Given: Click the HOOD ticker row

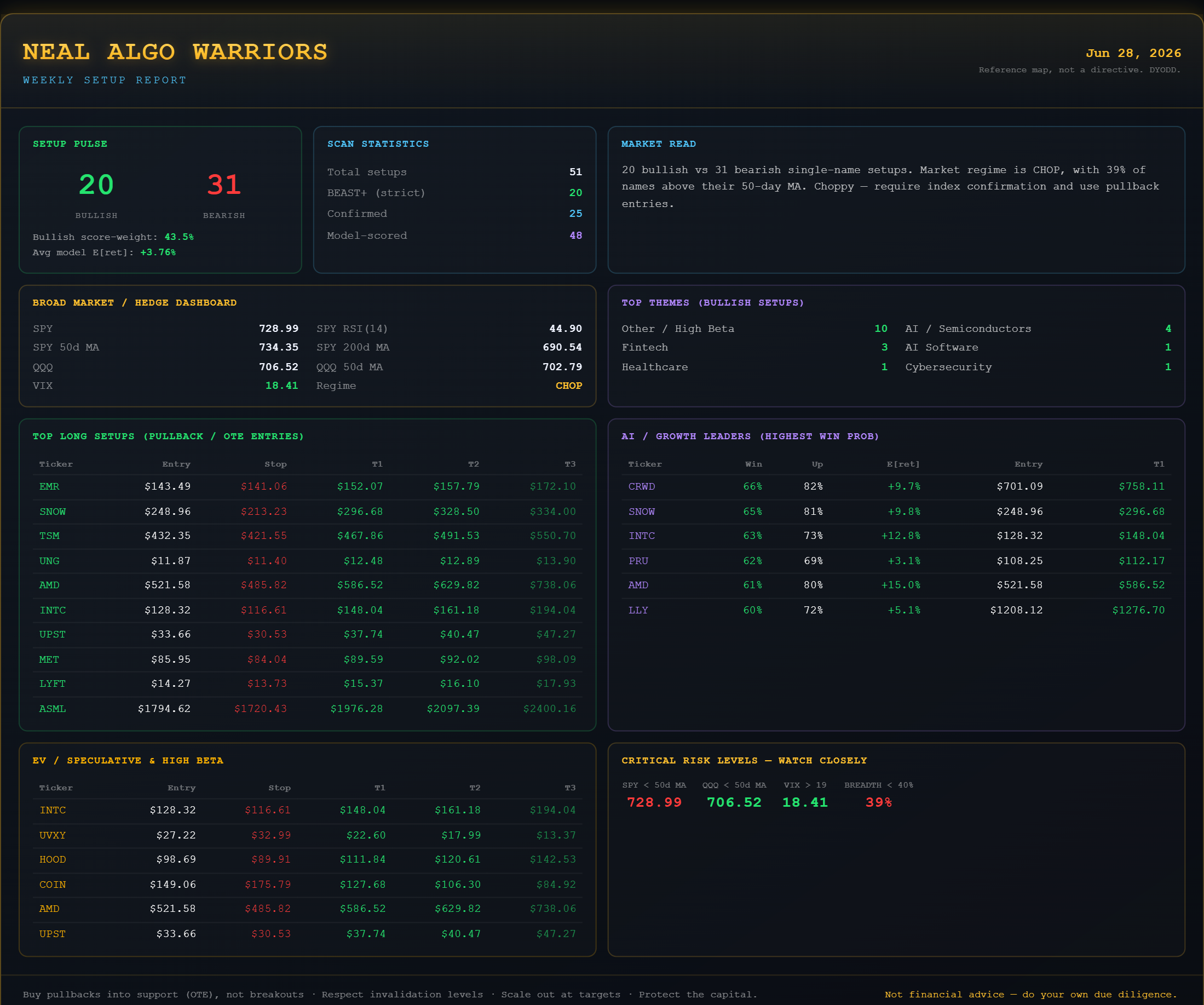Looking at the screenshot, I should [307, 859].
